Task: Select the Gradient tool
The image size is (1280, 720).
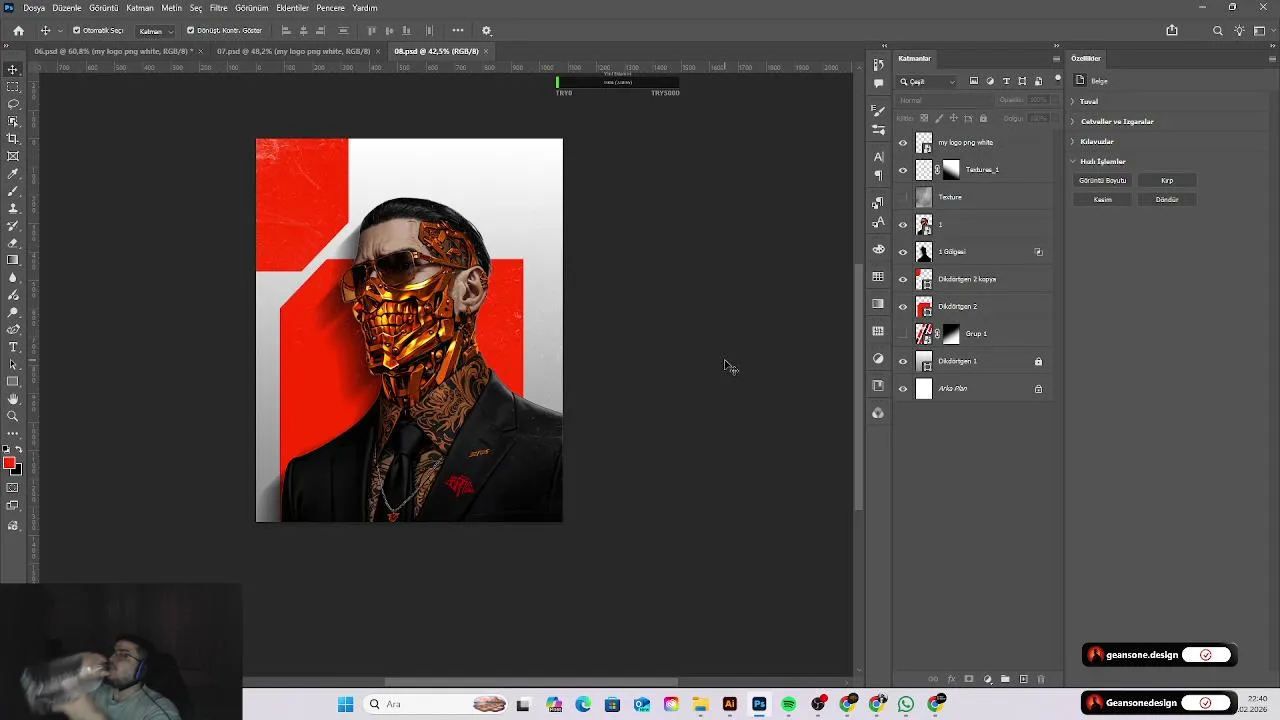Action: (13, 260)
